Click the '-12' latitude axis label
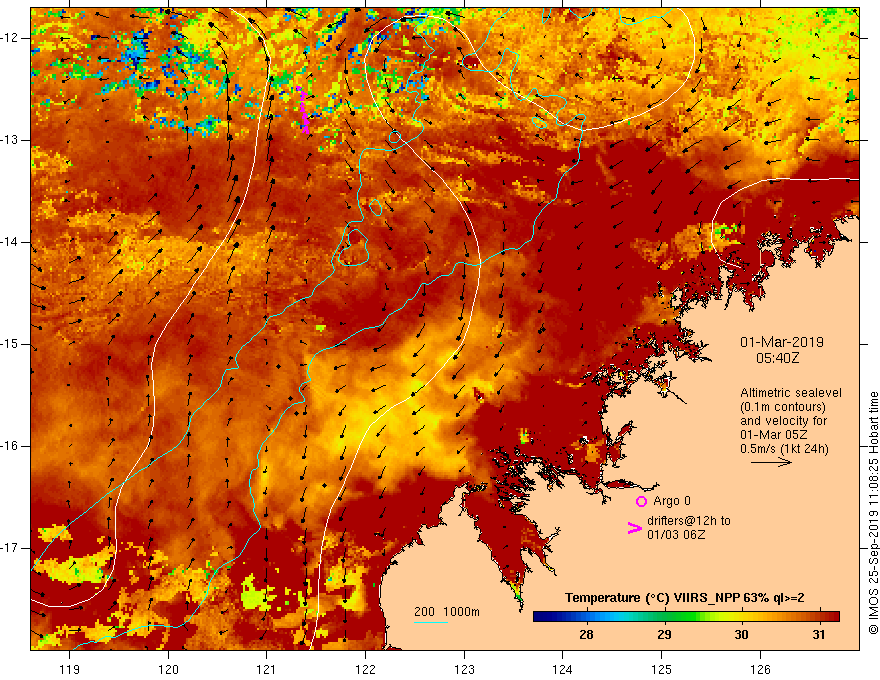The image size is (880, 680). [x=11, y=38]
